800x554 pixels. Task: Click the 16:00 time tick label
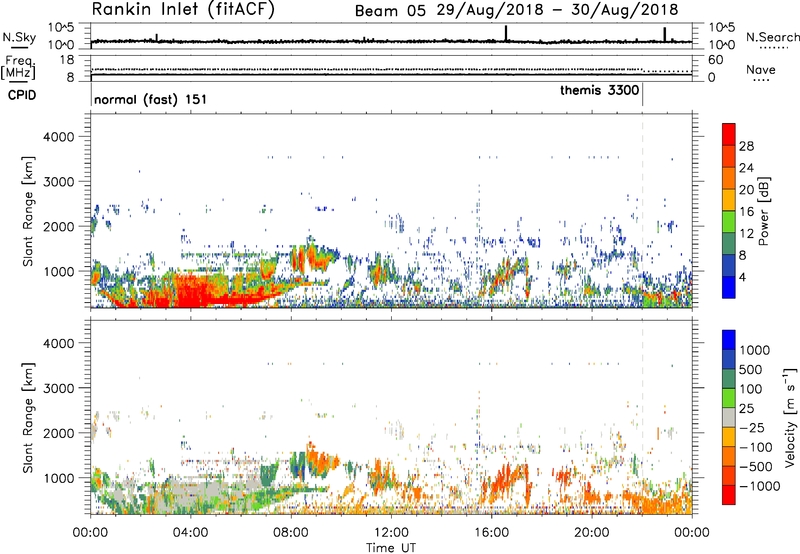point(491,533)
